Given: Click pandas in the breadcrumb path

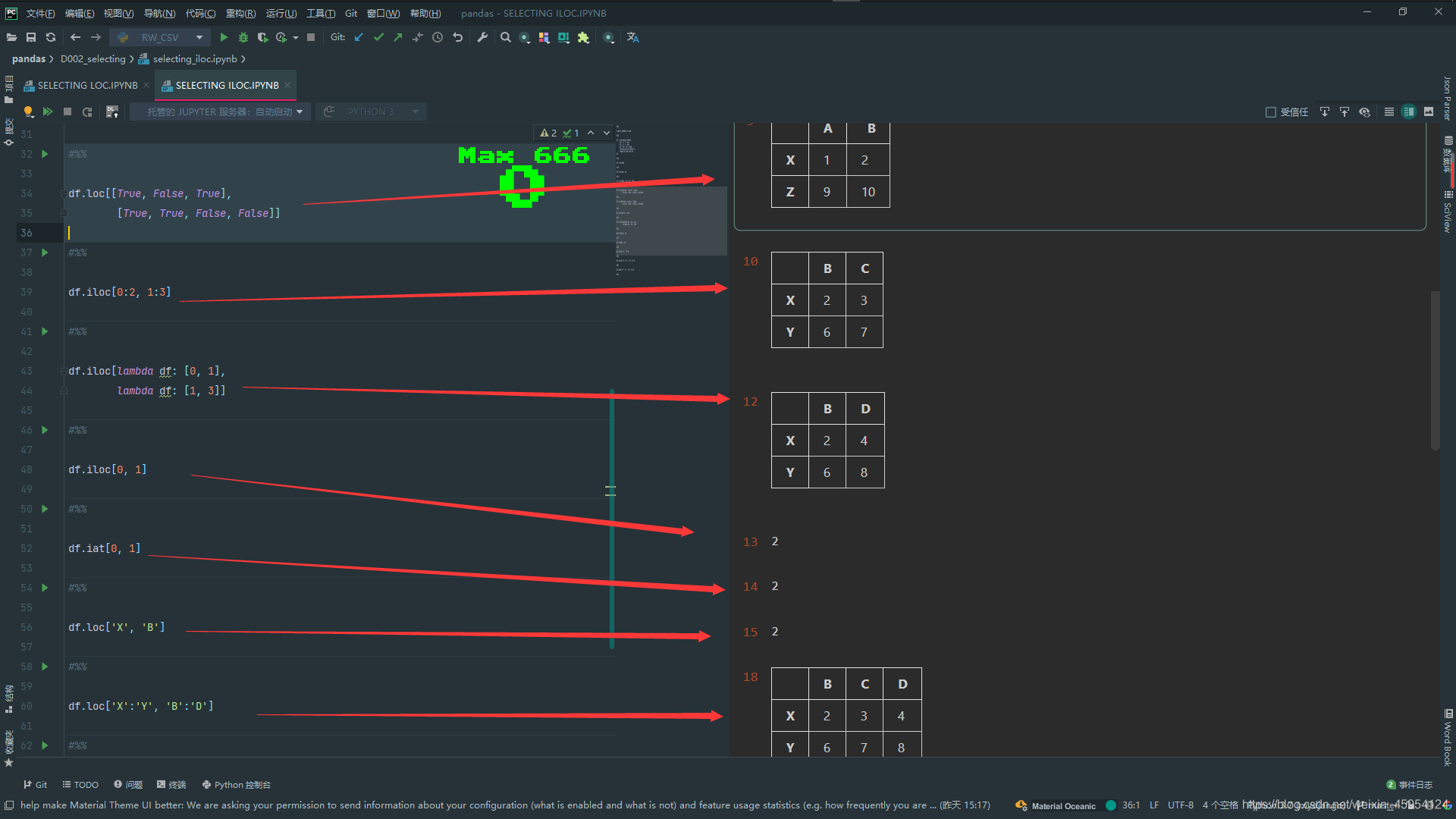Looking at the screenshot, I should (29, 59).
